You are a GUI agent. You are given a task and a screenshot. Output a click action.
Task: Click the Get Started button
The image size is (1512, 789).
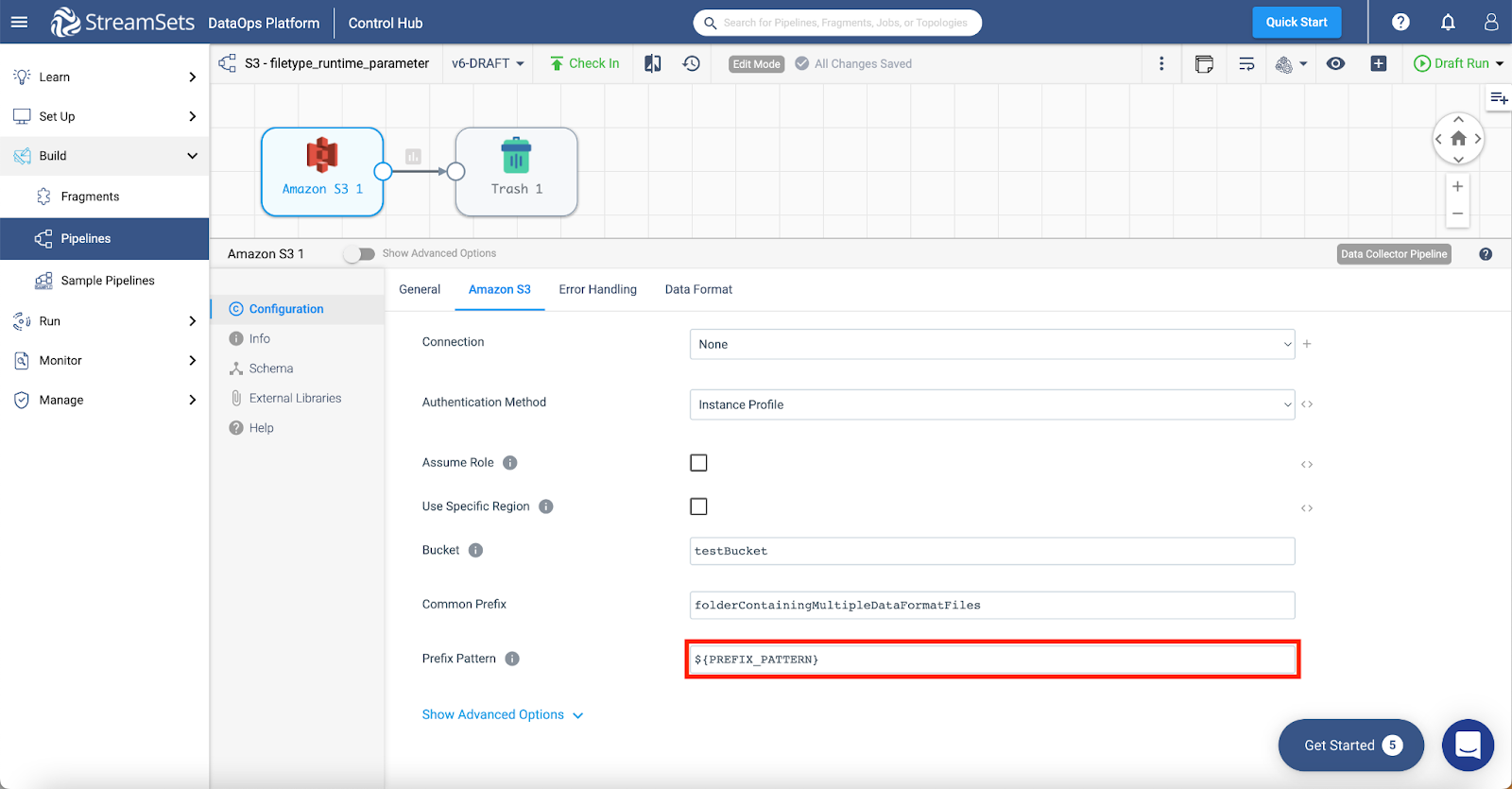tap(1350, 746)
